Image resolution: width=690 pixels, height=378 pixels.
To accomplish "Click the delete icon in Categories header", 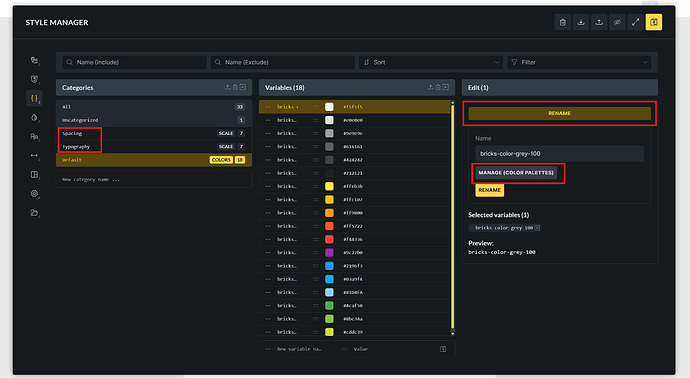I will 235,88.
